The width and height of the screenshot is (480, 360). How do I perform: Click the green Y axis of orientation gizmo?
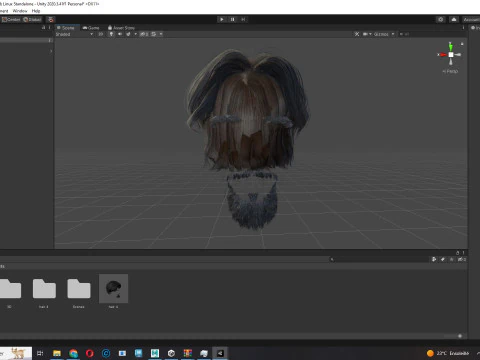(x=450, y=47)
